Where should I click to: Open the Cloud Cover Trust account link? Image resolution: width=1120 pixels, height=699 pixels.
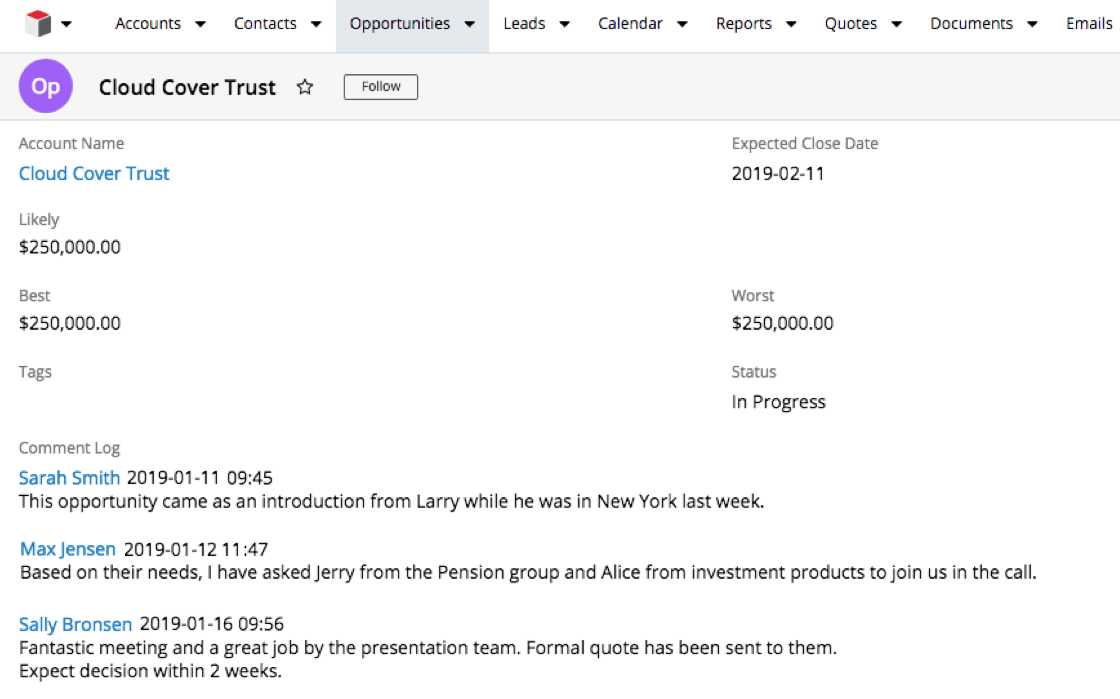(x=94, y=174)
